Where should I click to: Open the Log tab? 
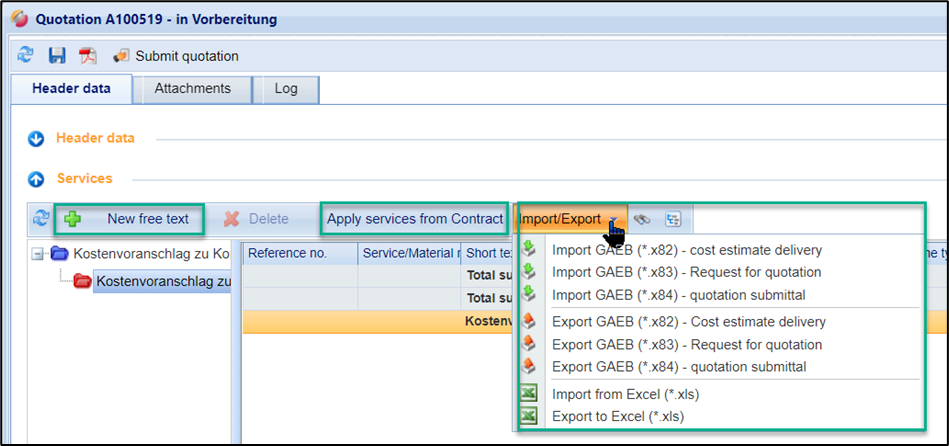(286, 89)
